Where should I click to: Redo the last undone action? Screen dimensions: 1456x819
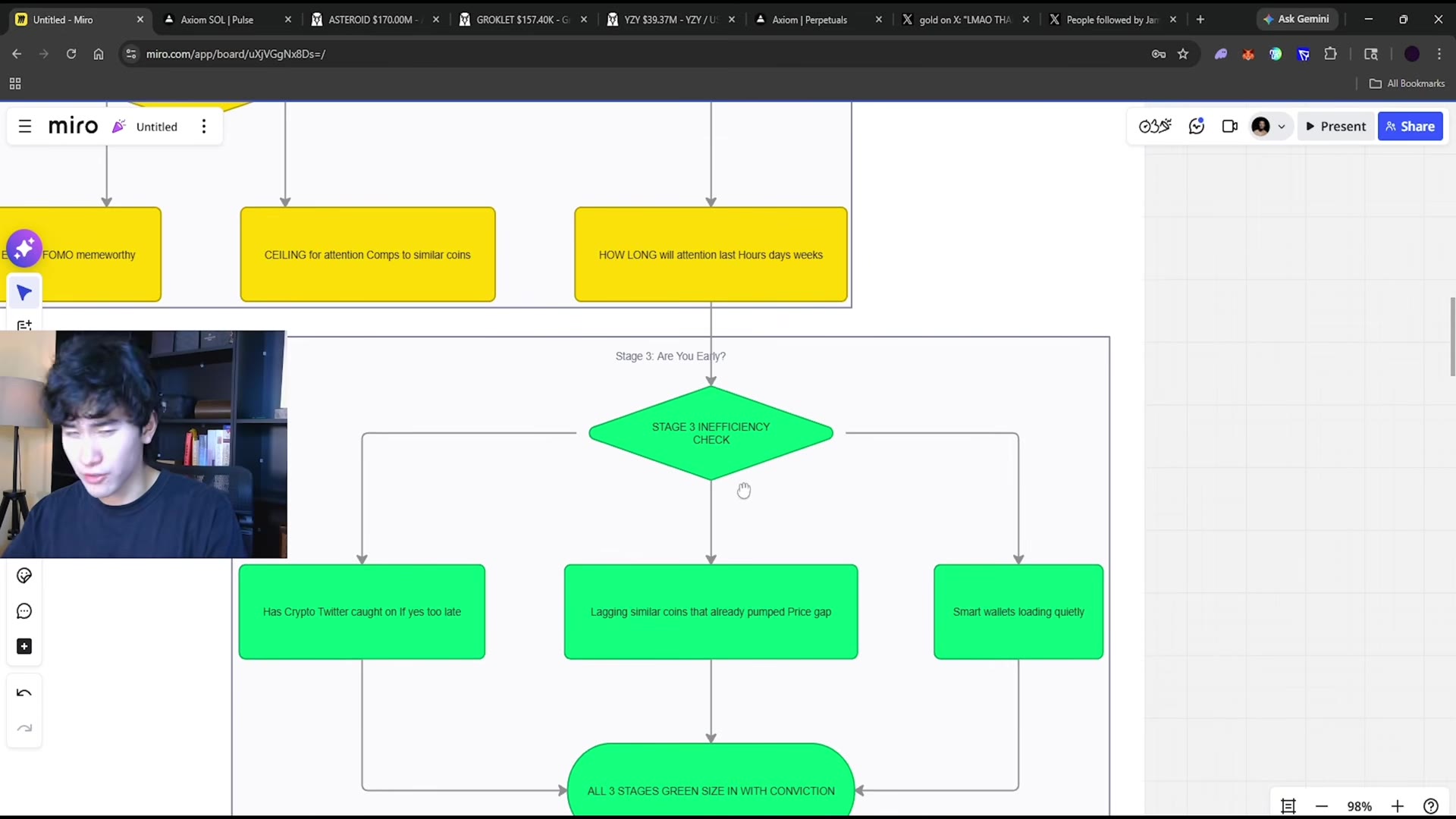point(24,728)
